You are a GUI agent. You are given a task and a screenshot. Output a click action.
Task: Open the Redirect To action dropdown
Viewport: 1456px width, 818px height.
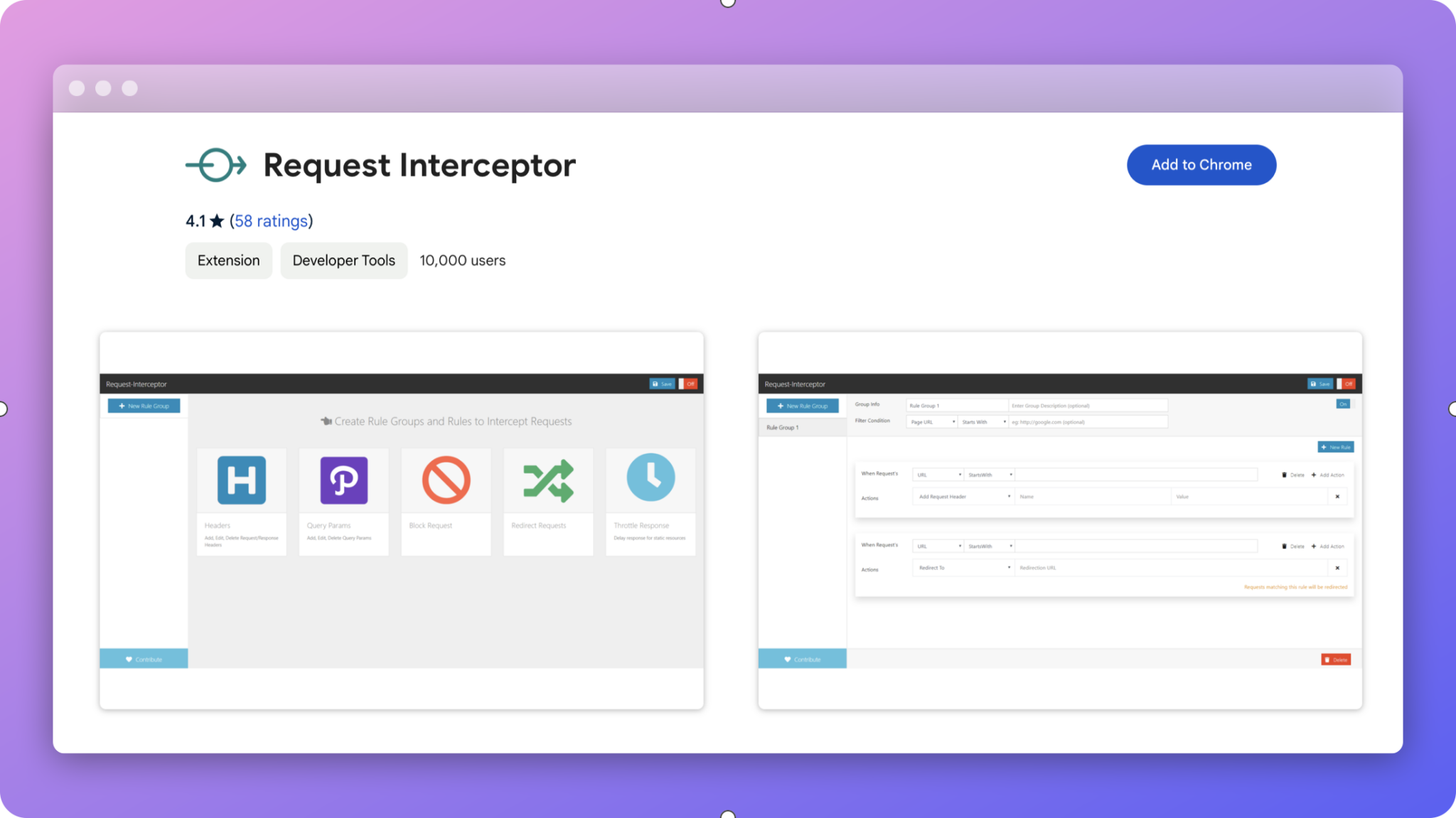coord(963,568)
